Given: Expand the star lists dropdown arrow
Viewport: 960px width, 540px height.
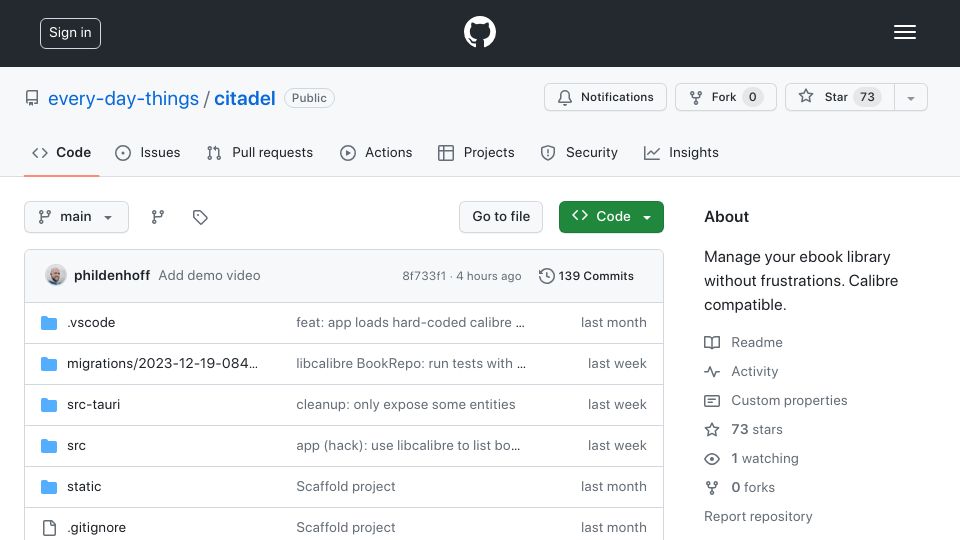Looking at the screenshot, I should pyautogui.click(x=911, y=98).
